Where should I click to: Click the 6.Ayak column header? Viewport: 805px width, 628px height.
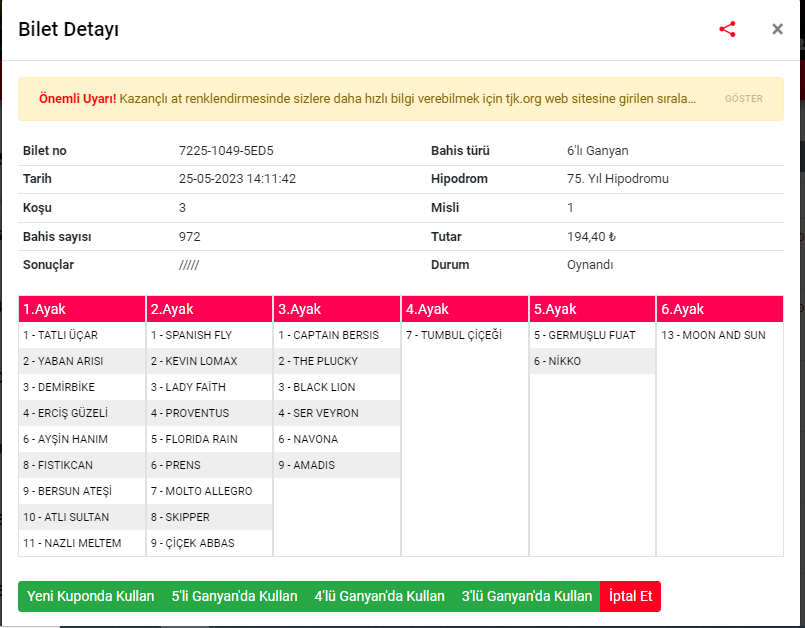pos(720,309)
